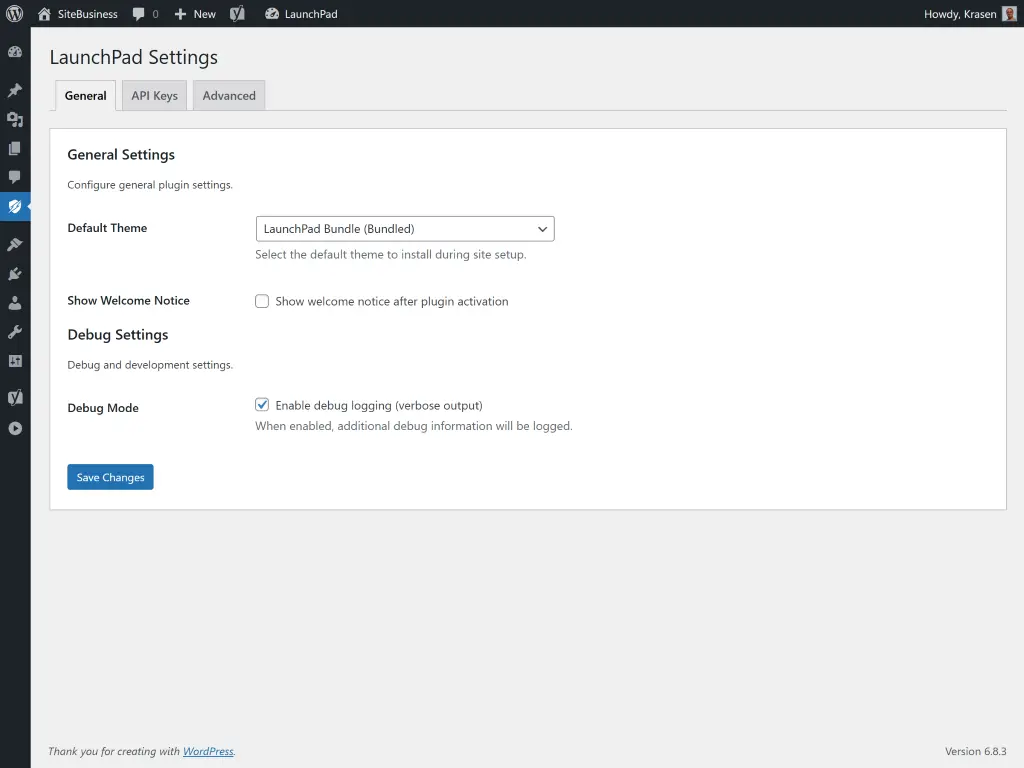Open the Posts pushpin icon in sidebar

pyautogui.click(x=15, y=90)
